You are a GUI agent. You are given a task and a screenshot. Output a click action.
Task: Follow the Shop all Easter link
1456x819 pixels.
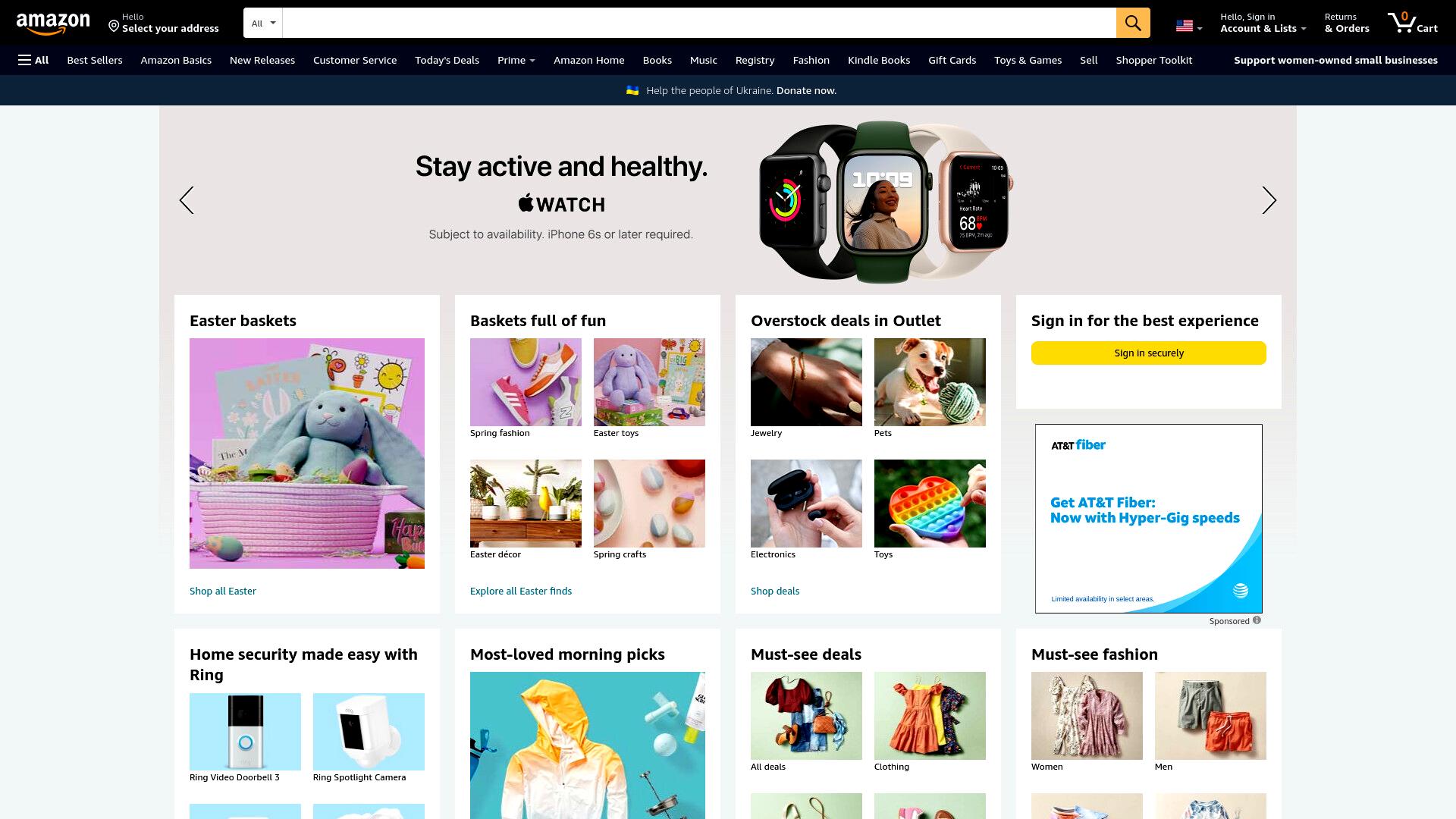click(223, 591)
